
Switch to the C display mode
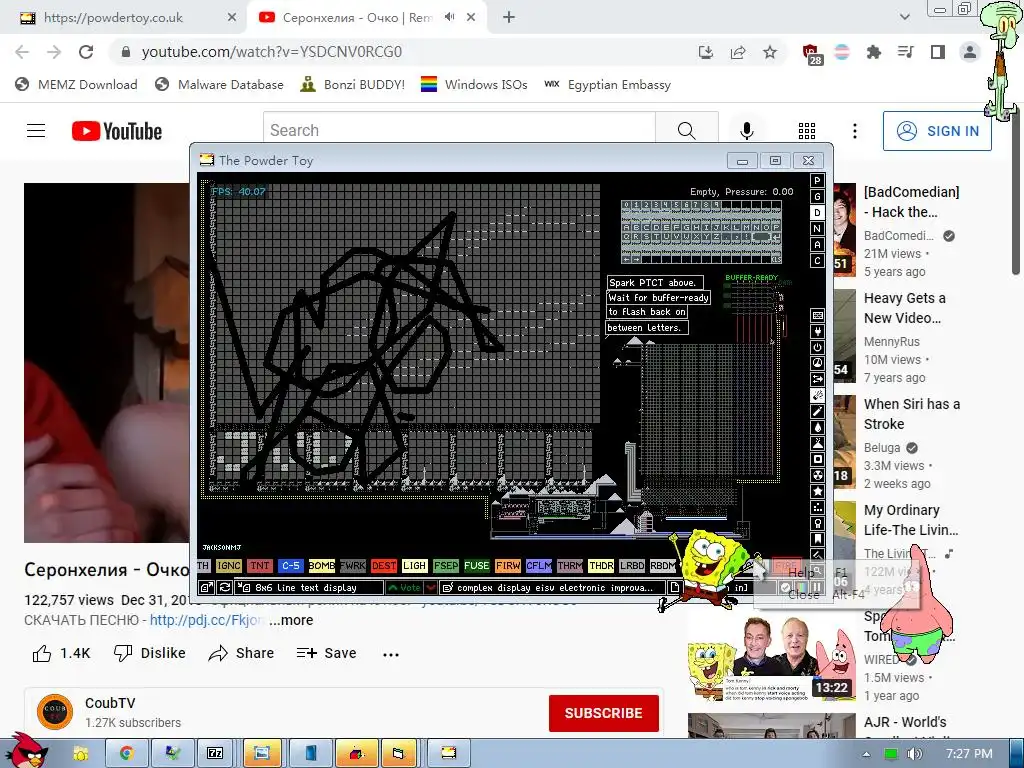[x=817, y=261]
